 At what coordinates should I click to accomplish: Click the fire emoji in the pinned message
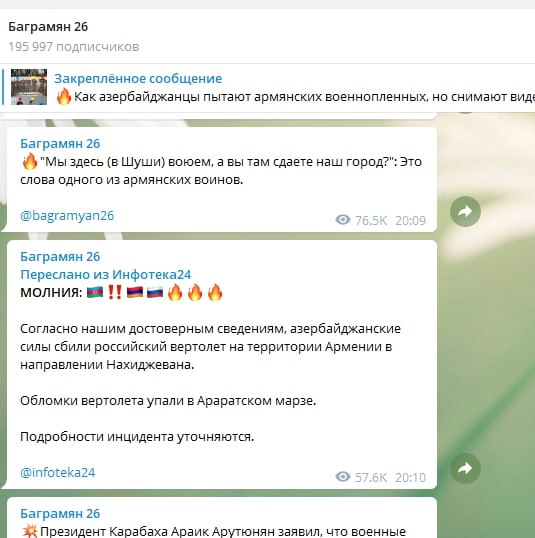[x=64, y=96]
